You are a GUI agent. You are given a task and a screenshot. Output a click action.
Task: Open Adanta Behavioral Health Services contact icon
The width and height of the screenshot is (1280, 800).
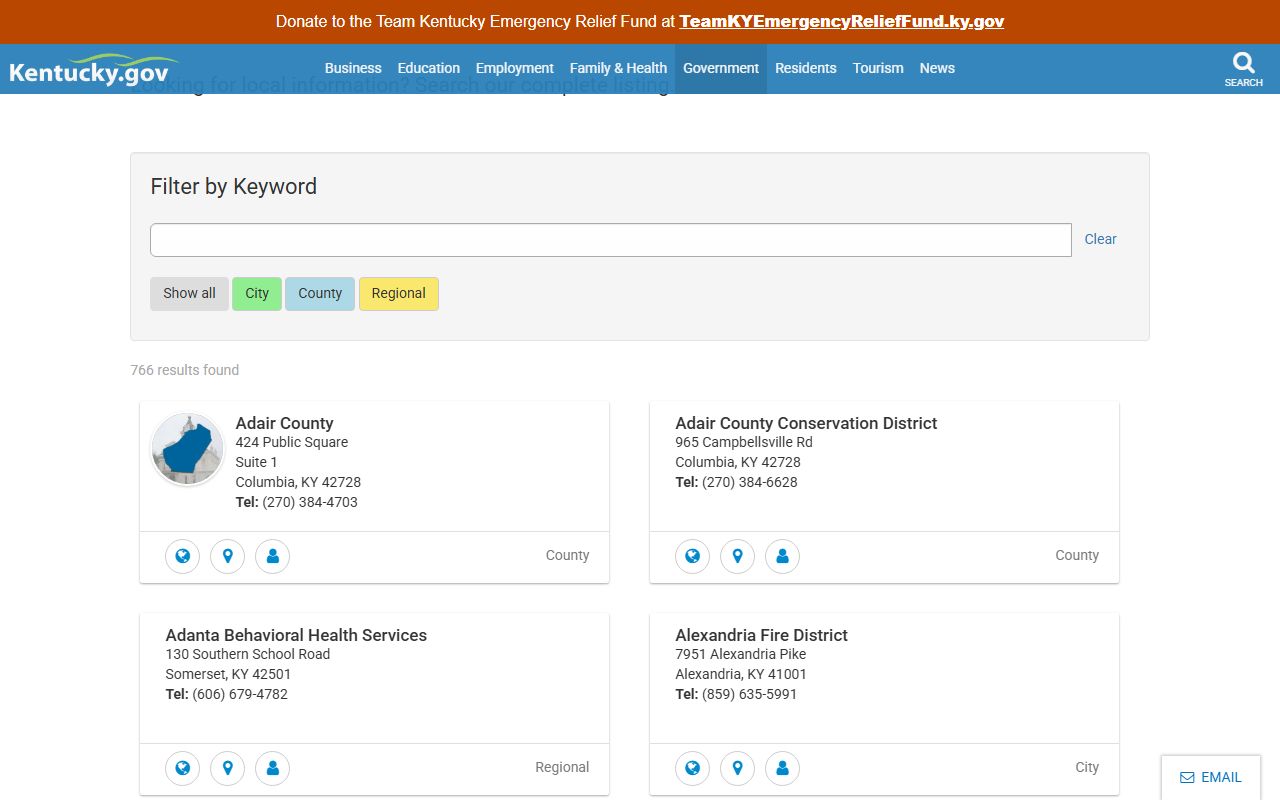coord(272,768)
